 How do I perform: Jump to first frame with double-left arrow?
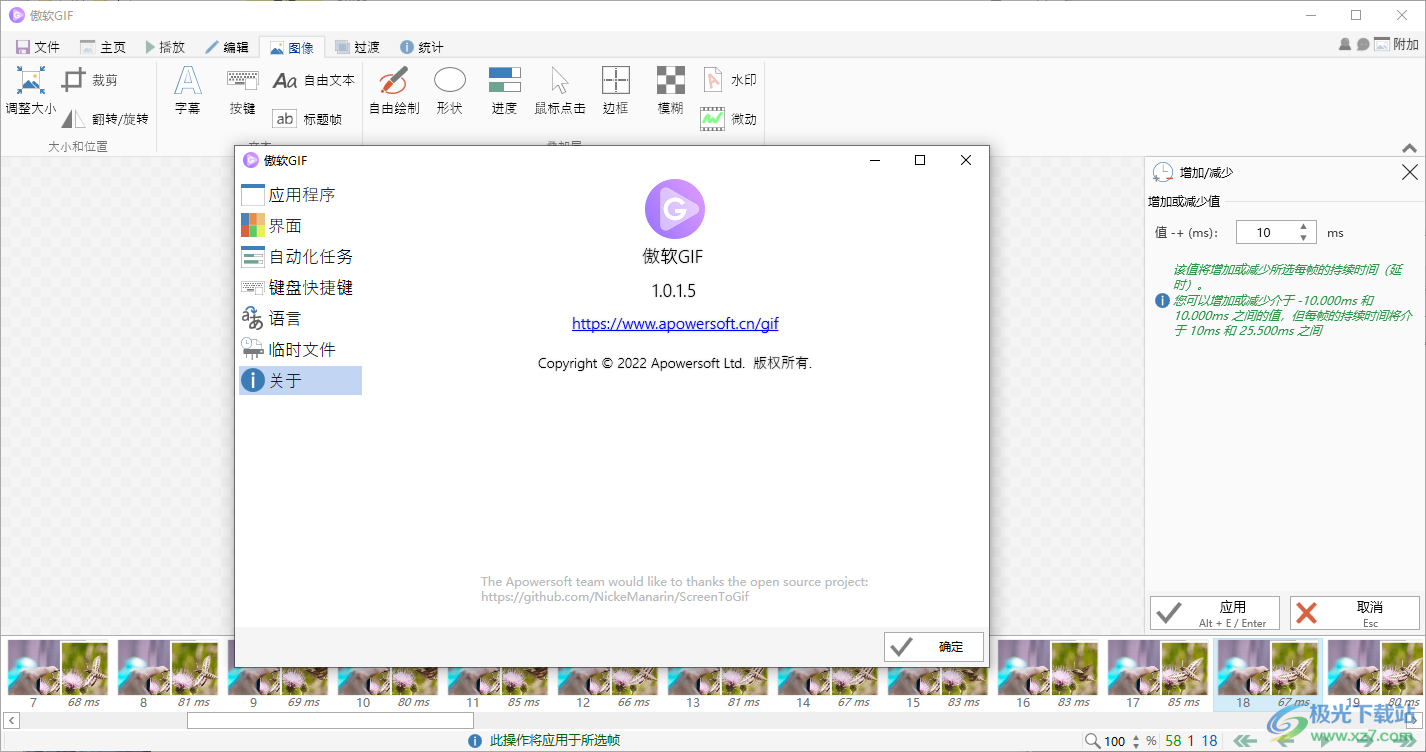(1243, 741)
